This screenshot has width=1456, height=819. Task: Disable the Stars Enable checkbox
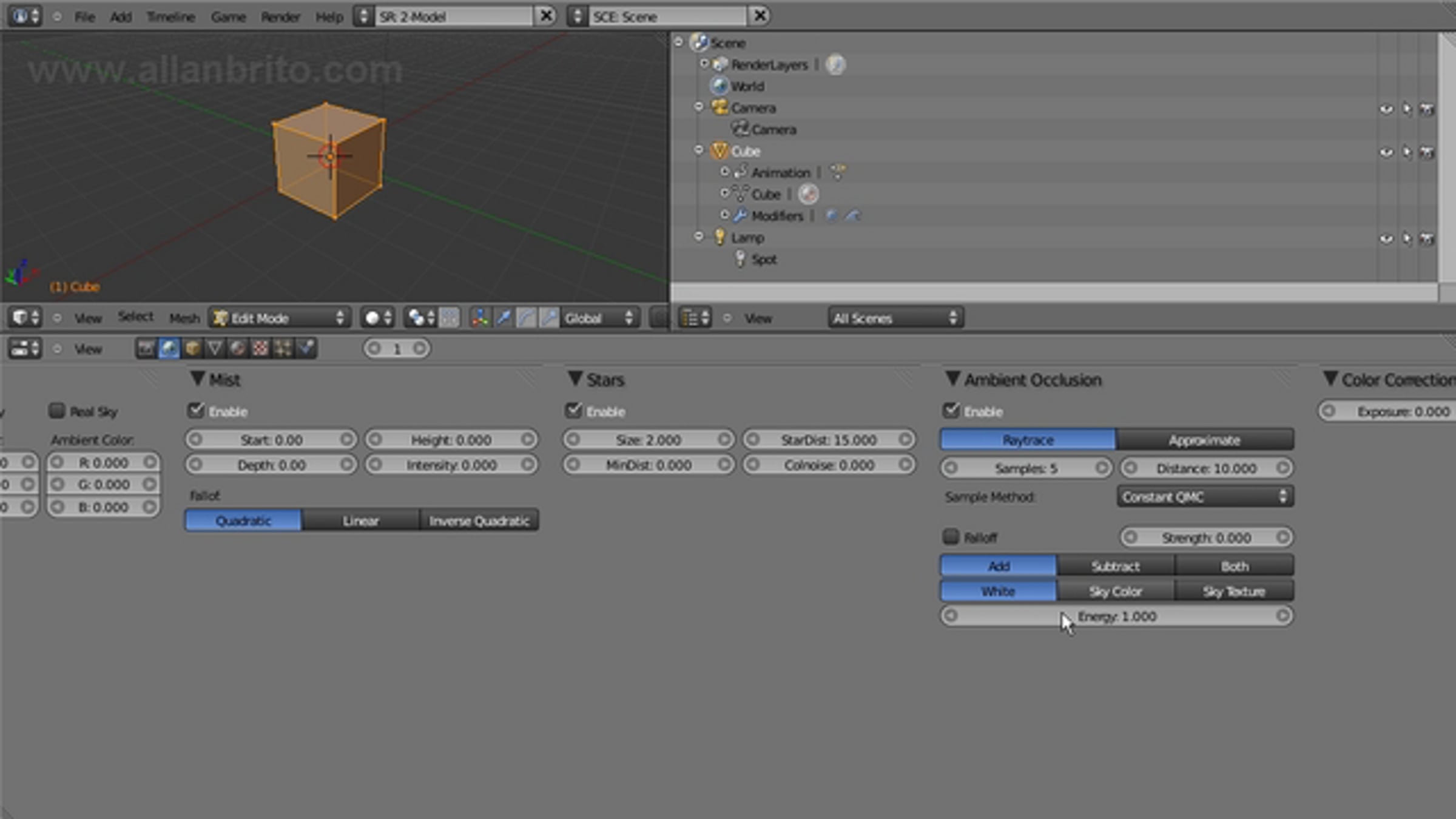(573, 411)
